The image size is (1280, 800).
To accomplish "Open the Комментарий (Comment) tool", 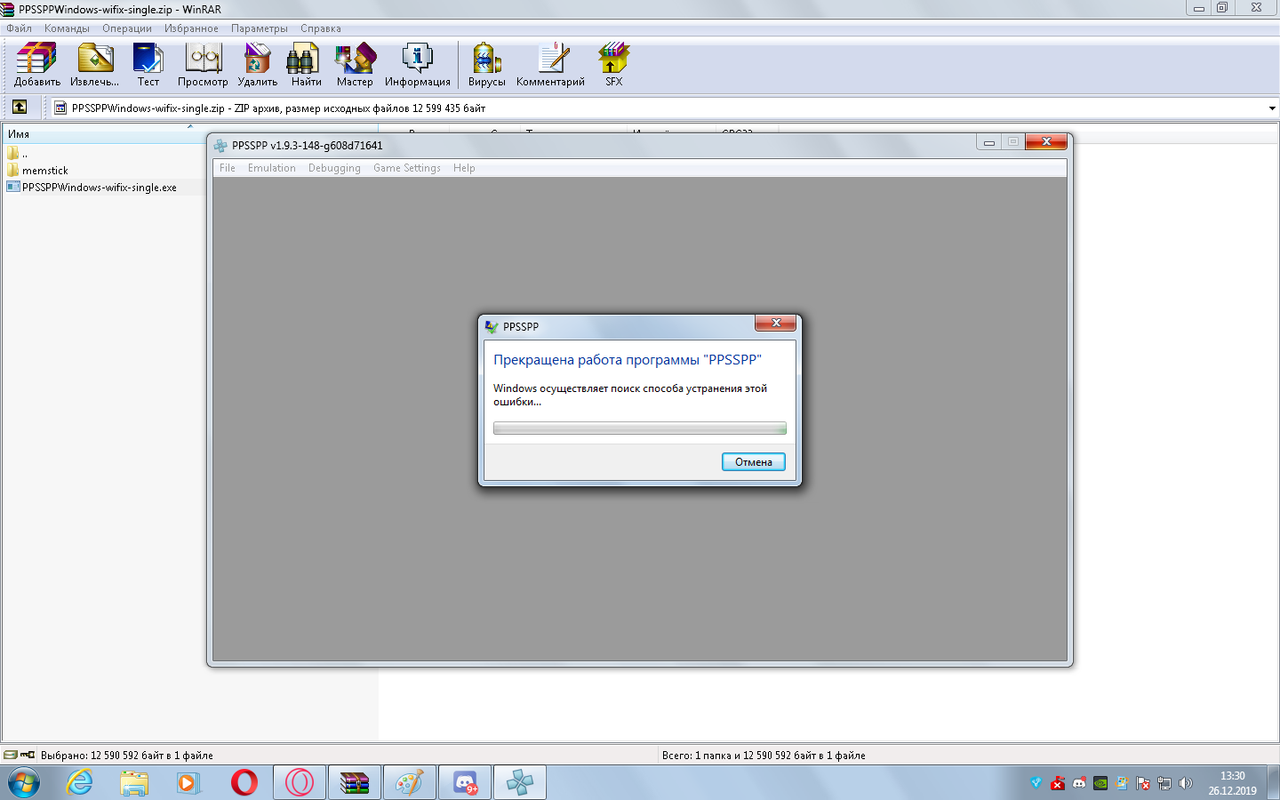I will point(551,65).
